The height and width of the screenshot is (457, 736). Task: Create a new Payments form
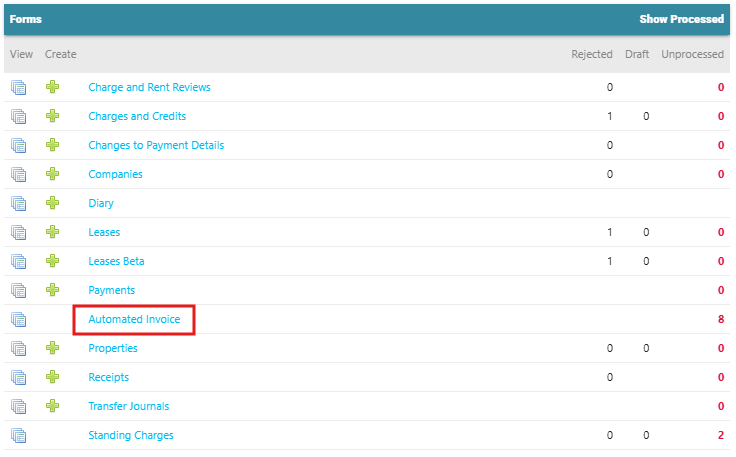(x=53, y=290)
